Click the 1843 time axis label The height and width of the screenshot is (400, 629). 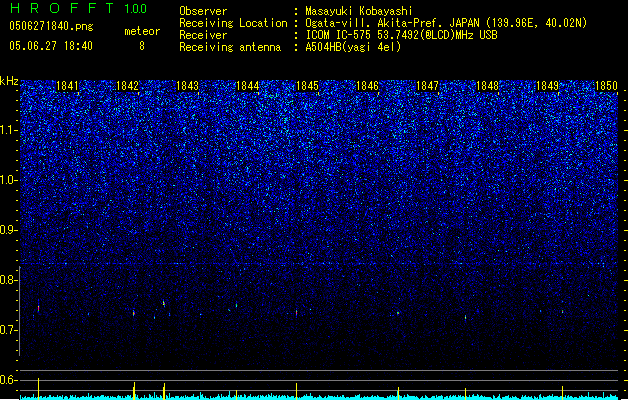(187, 86)
